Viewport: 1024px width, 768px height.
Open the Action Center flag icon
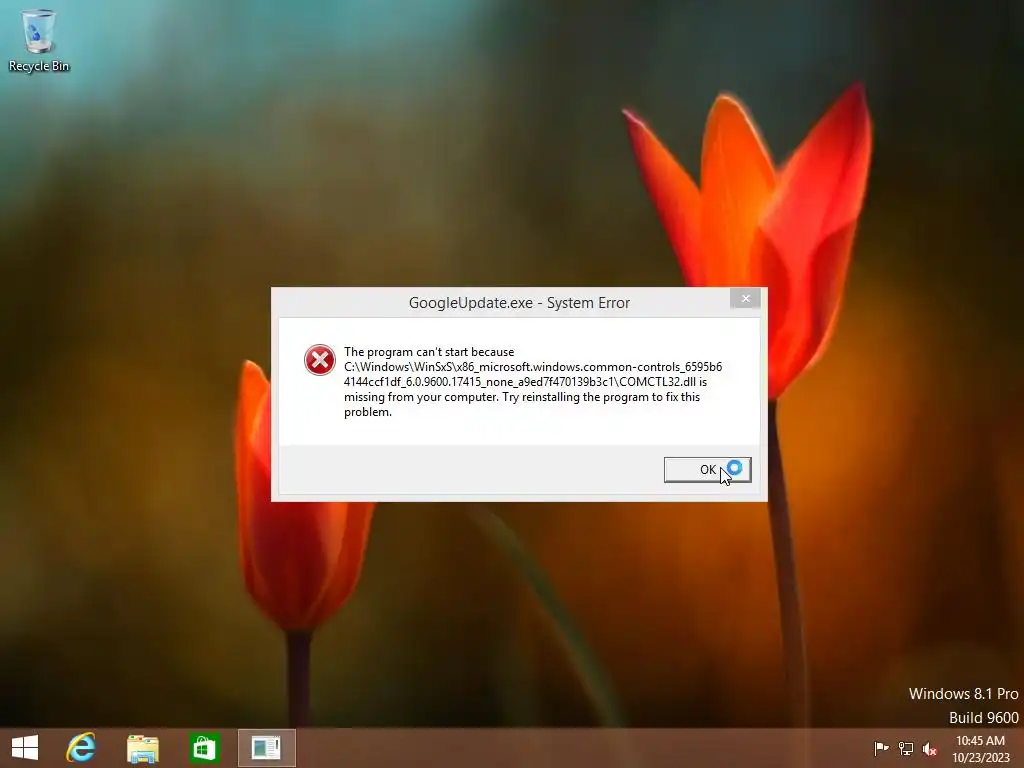(x=881, y=748)
